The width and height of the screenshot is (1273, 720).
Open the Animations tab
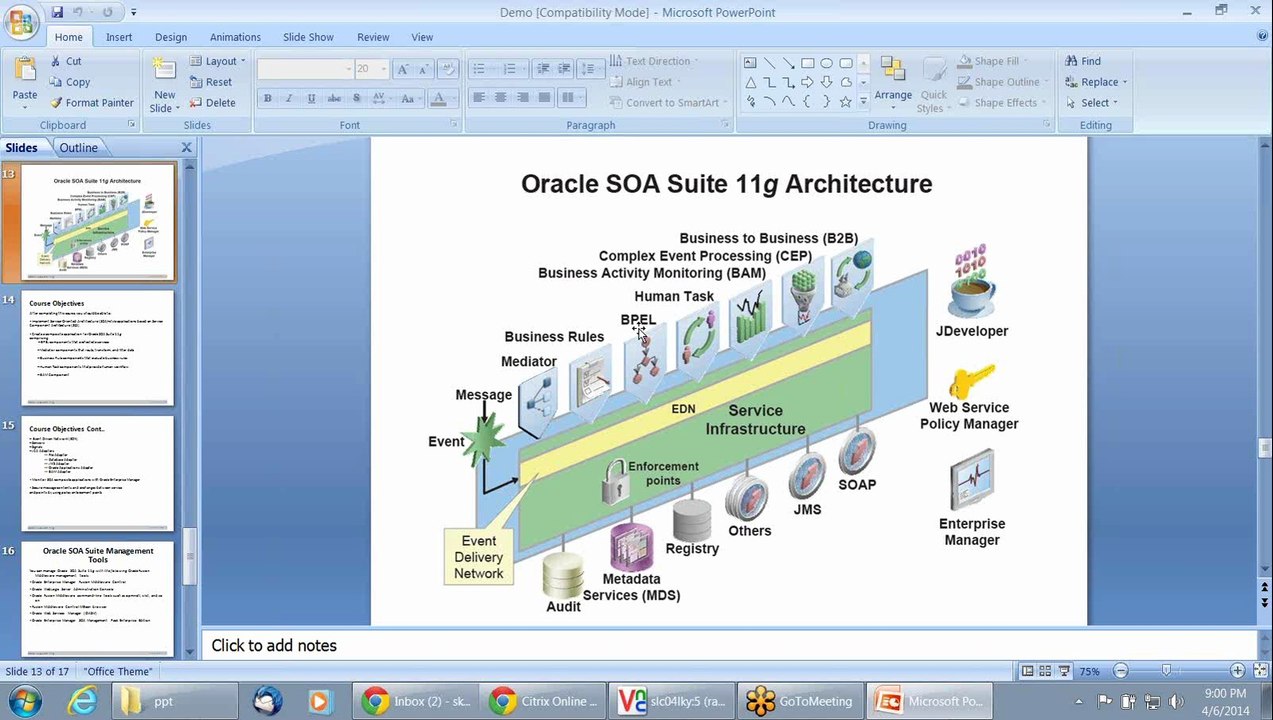click(235, 37)
